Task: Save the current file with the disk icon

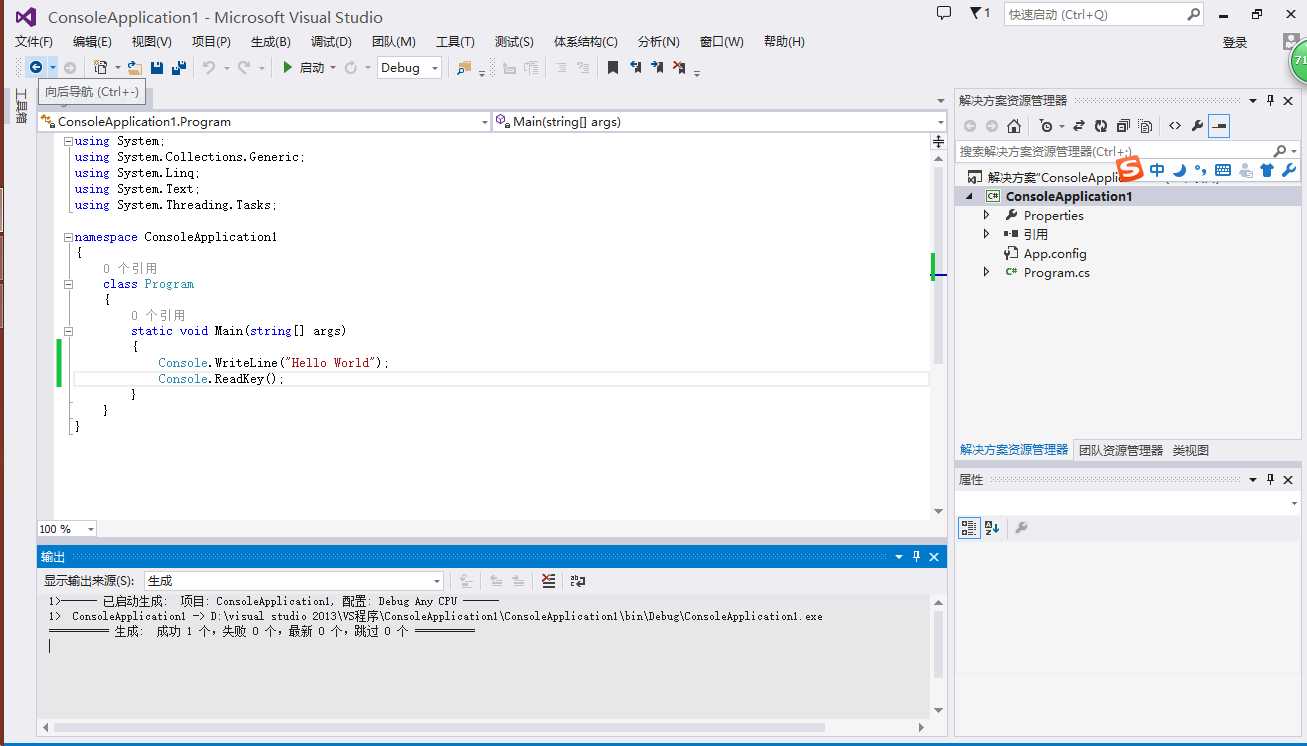Action: pos(157,68)
